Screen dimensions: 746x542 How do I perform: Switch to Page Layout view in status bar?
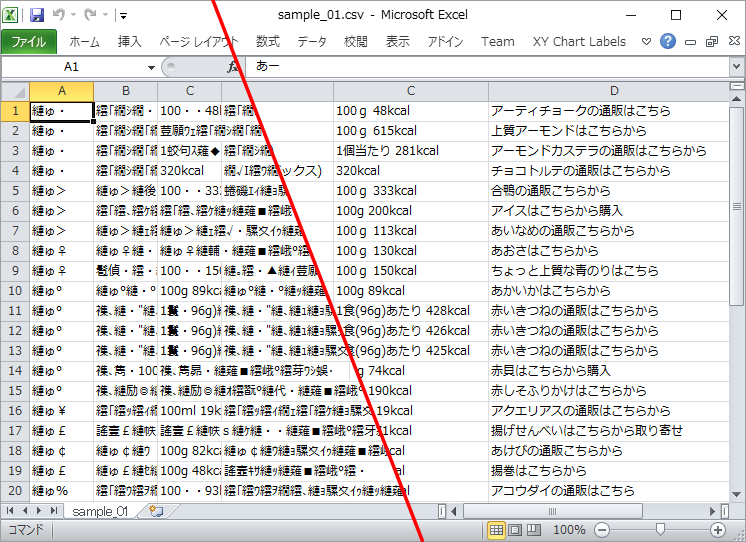(515, 530)
